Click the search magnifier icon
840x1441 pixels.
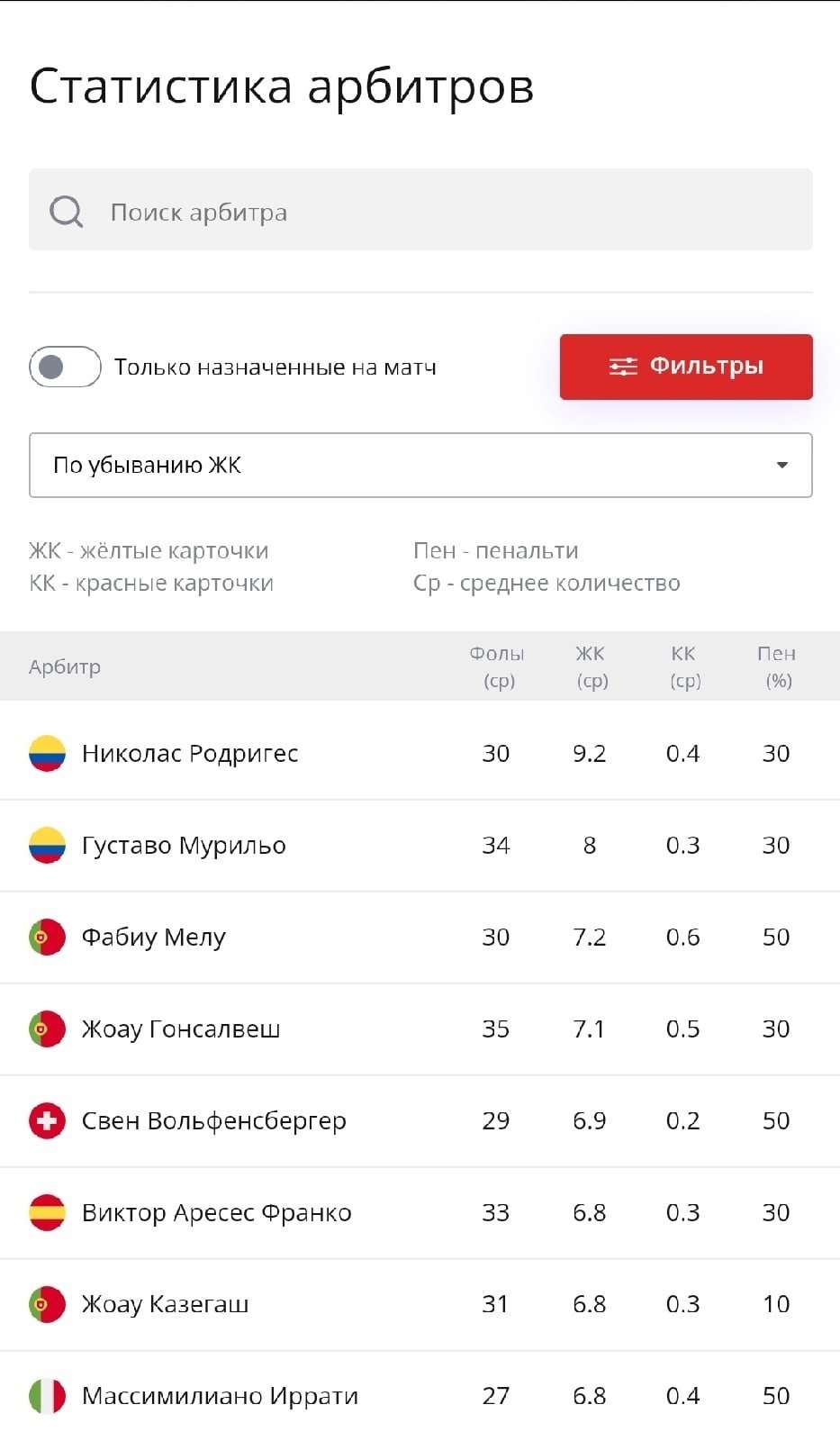(66, 213)
